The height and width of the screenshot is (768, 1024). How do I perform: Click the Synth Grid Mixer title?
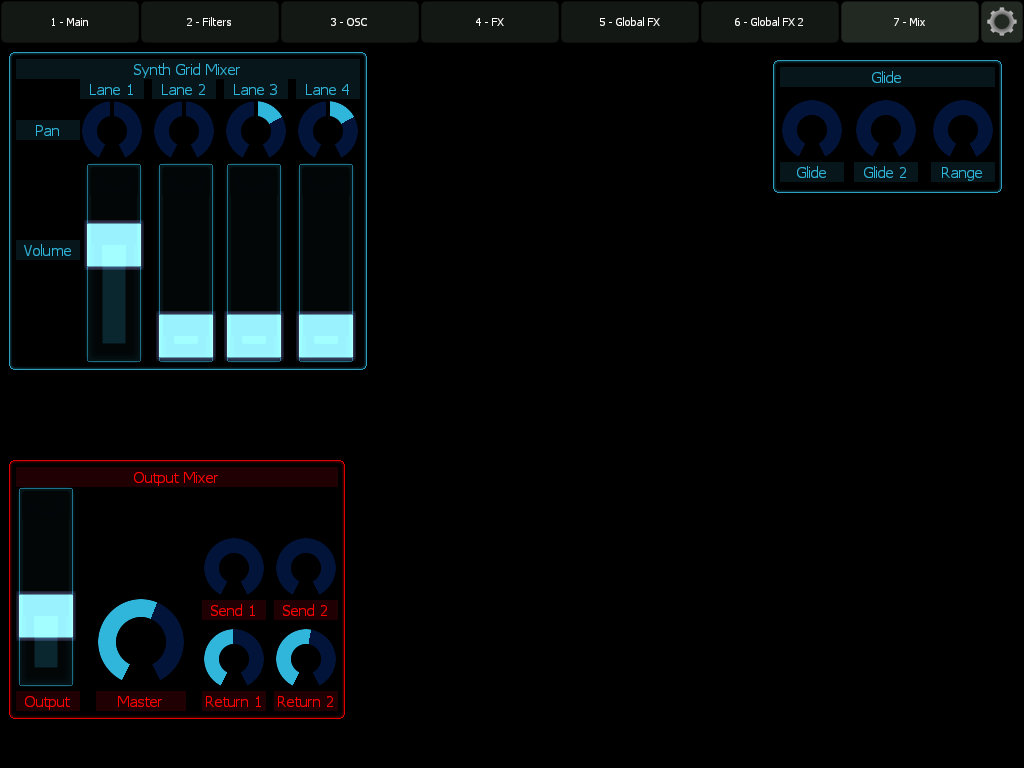tap(187, 69)
